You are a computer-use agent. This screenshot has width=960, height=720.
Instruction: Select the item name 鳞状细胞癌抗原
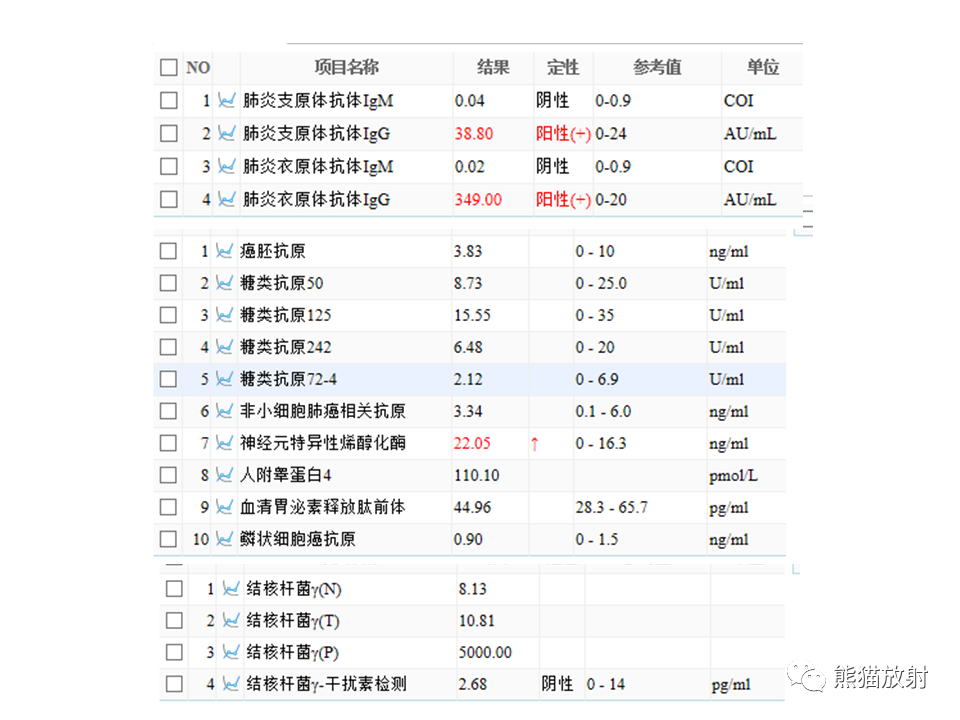click(298, 539)
